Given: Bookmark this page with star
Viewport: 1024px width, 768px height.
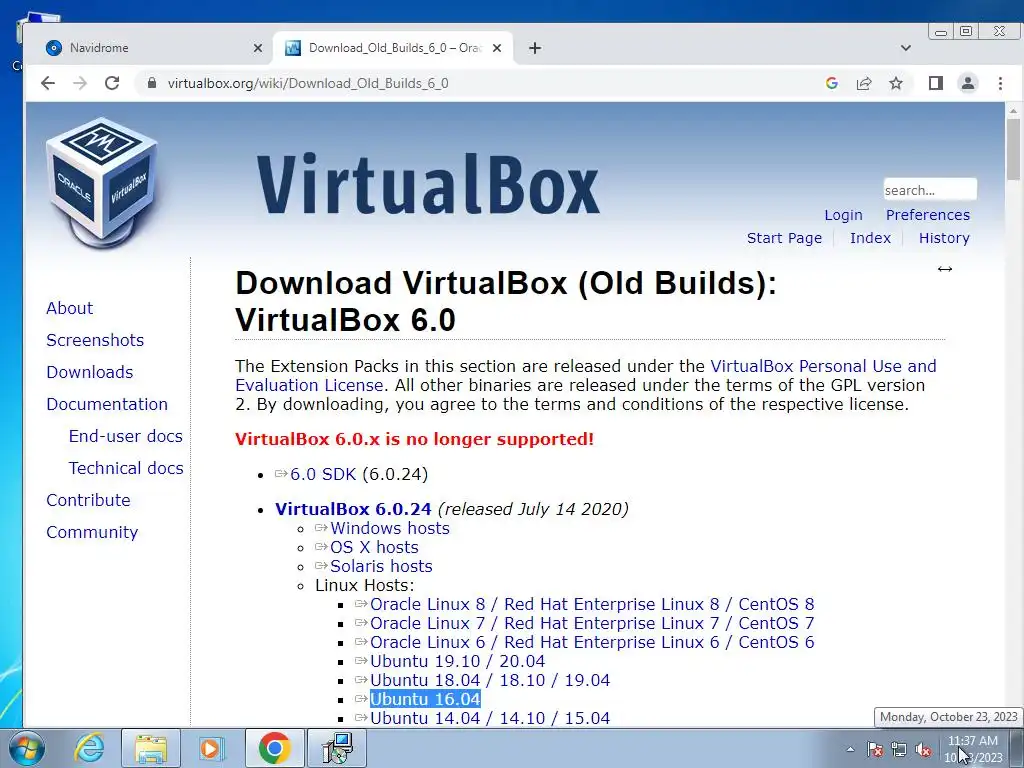Looking at the screenshot, I should (896, 83).
